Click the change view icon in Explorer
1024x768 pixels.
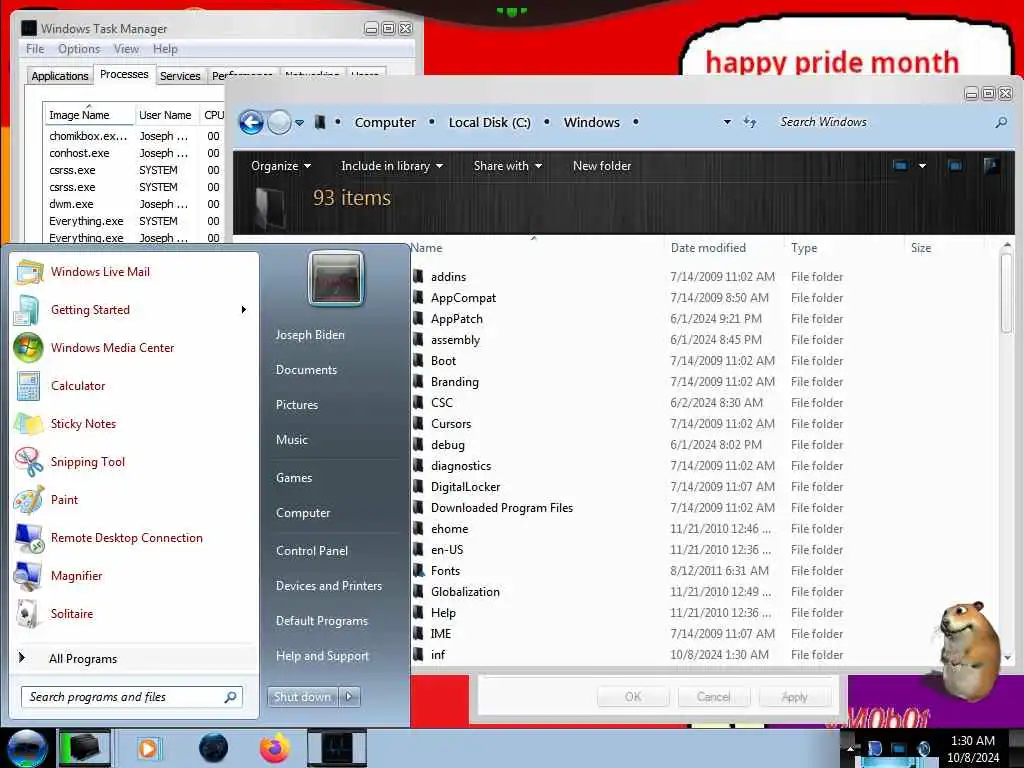pos(900,166)
